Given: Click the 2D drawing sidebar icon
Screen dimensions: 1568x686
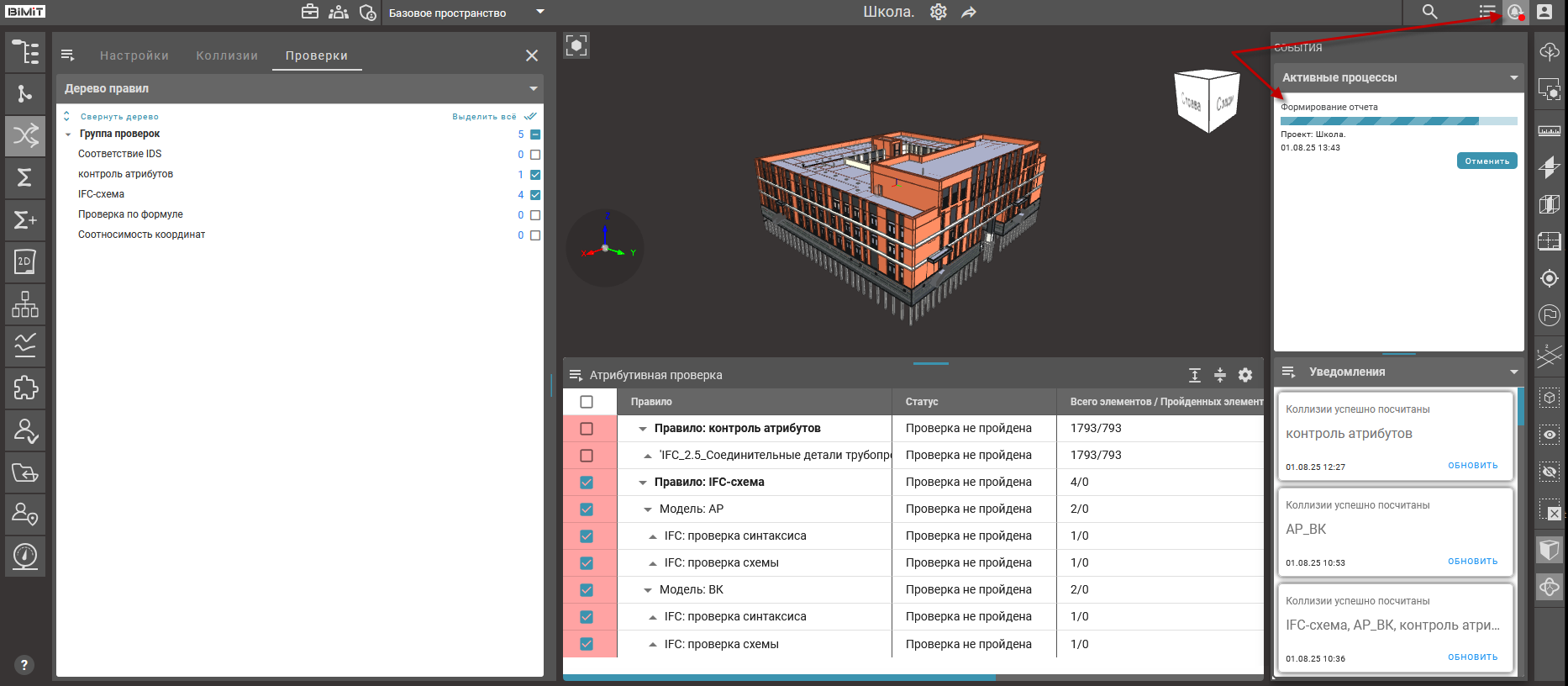Looking at the screenshot, I should [25, 261].
